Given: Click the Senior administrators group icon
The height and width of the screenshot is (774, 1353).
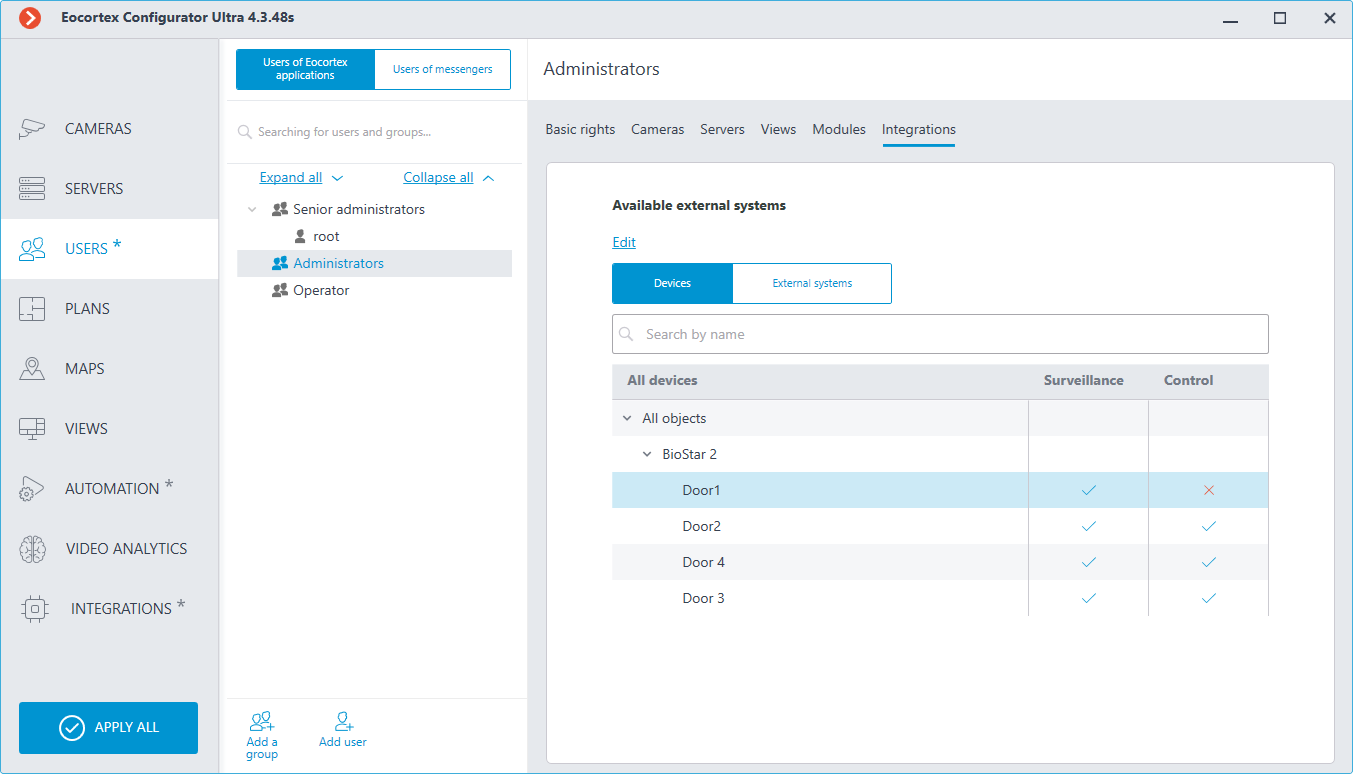Looking at the screenshot, I should (x=280, y=210).
